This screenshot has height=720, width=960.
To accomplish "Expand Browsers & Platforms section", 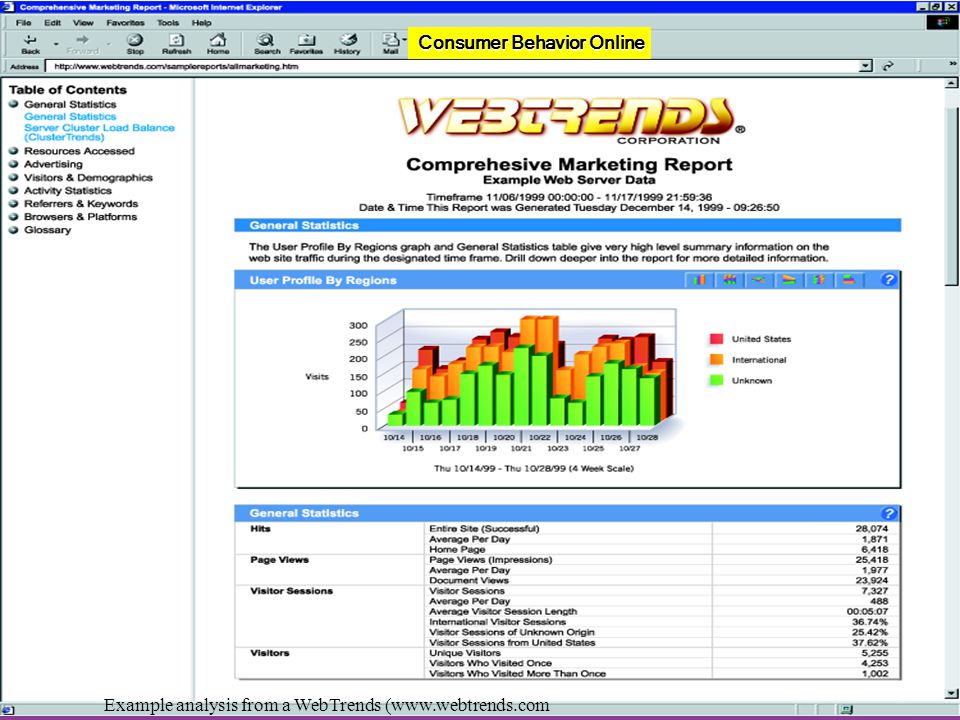I will [x=80, y=217].
